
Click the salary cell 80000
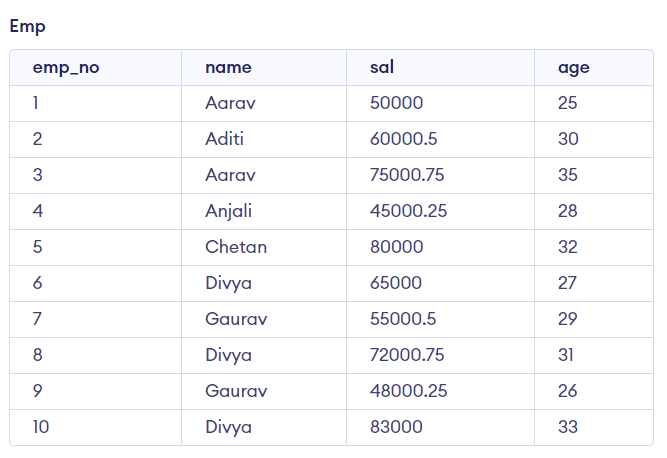pyautogui.click(x=396, y=247)
